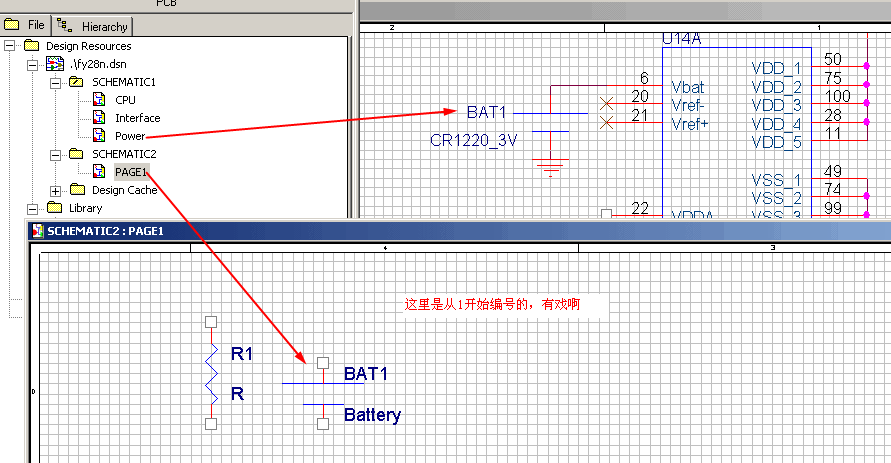Click the fy28n.dsn design file icon

(55, 64)
